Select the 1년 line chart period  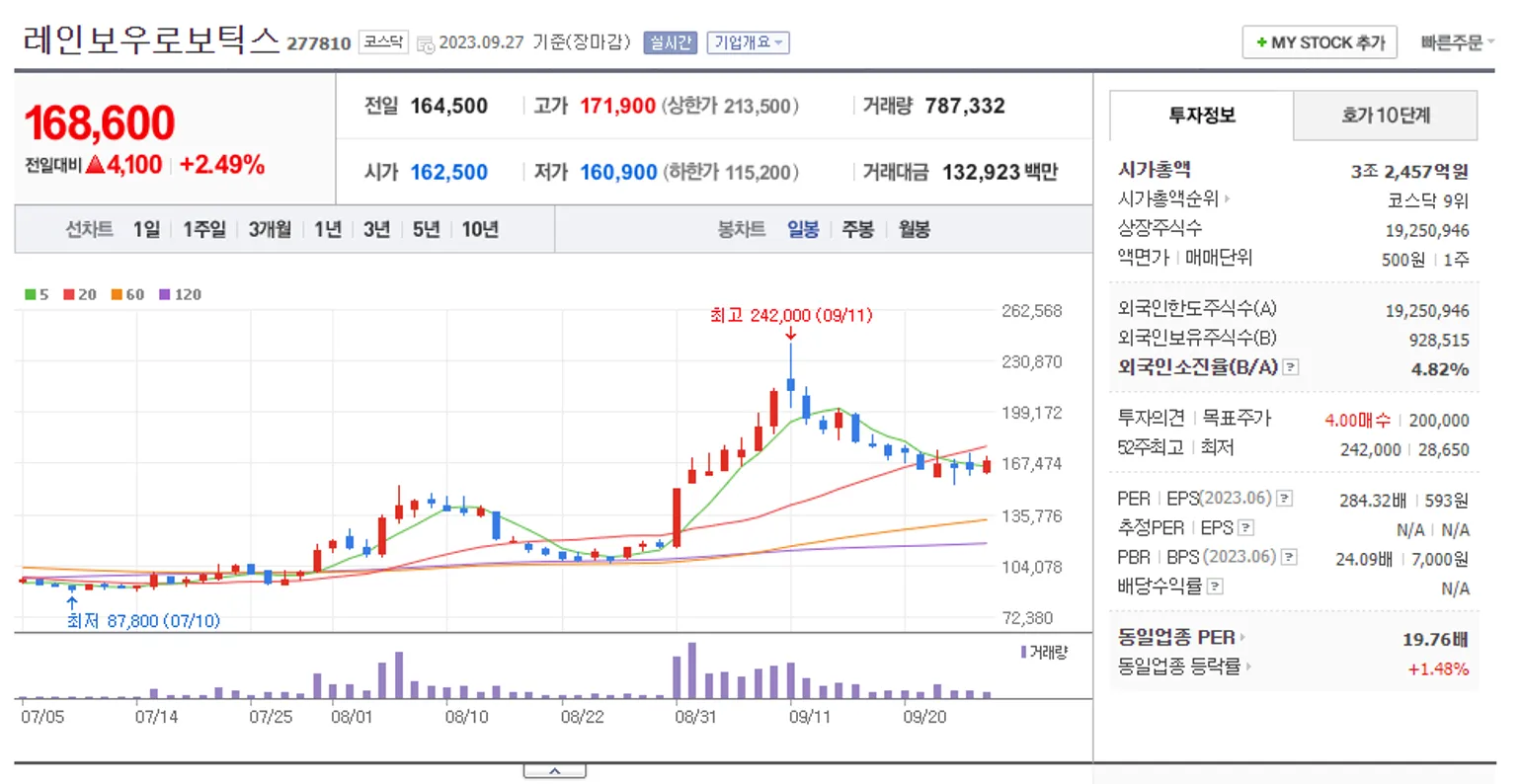click(x=327, y=229)
